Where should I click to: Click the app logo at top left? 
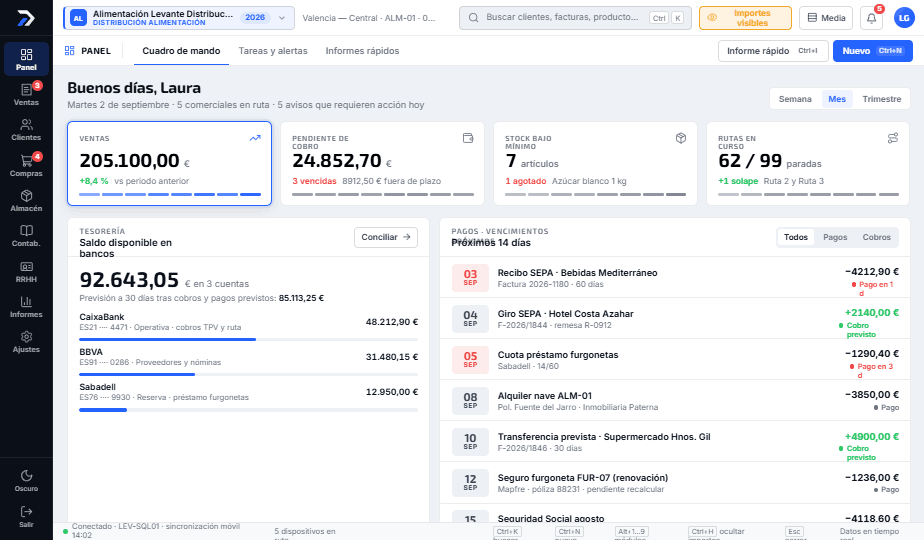(x=26, y=18)
